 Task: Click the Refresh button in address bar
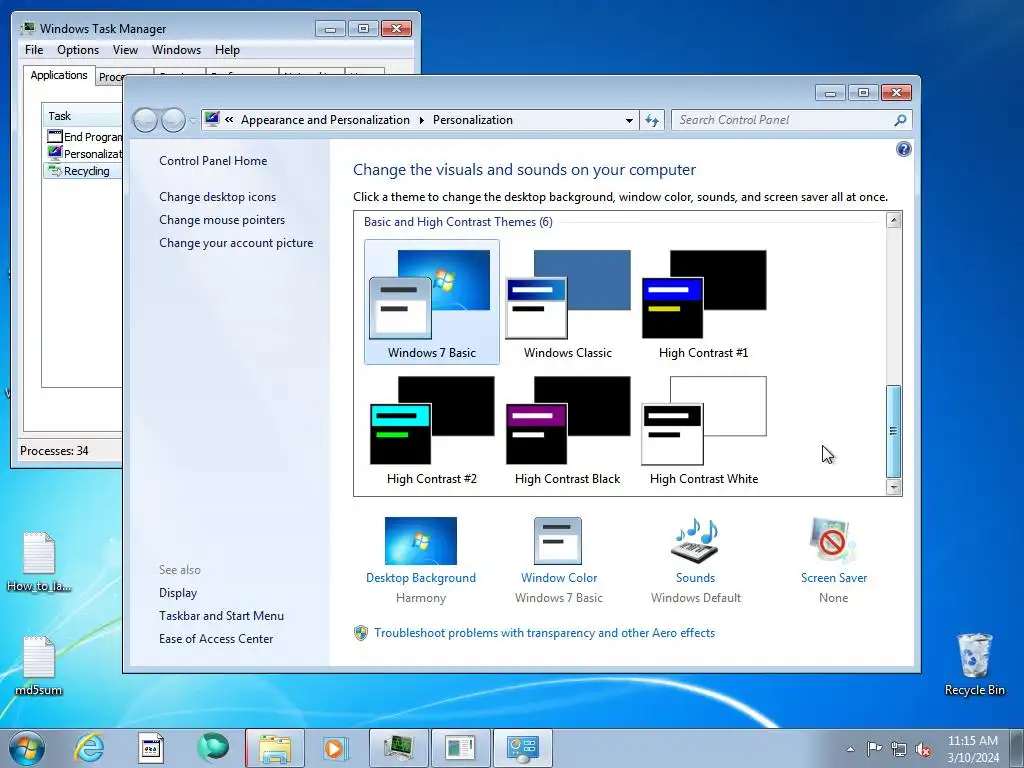652,120
